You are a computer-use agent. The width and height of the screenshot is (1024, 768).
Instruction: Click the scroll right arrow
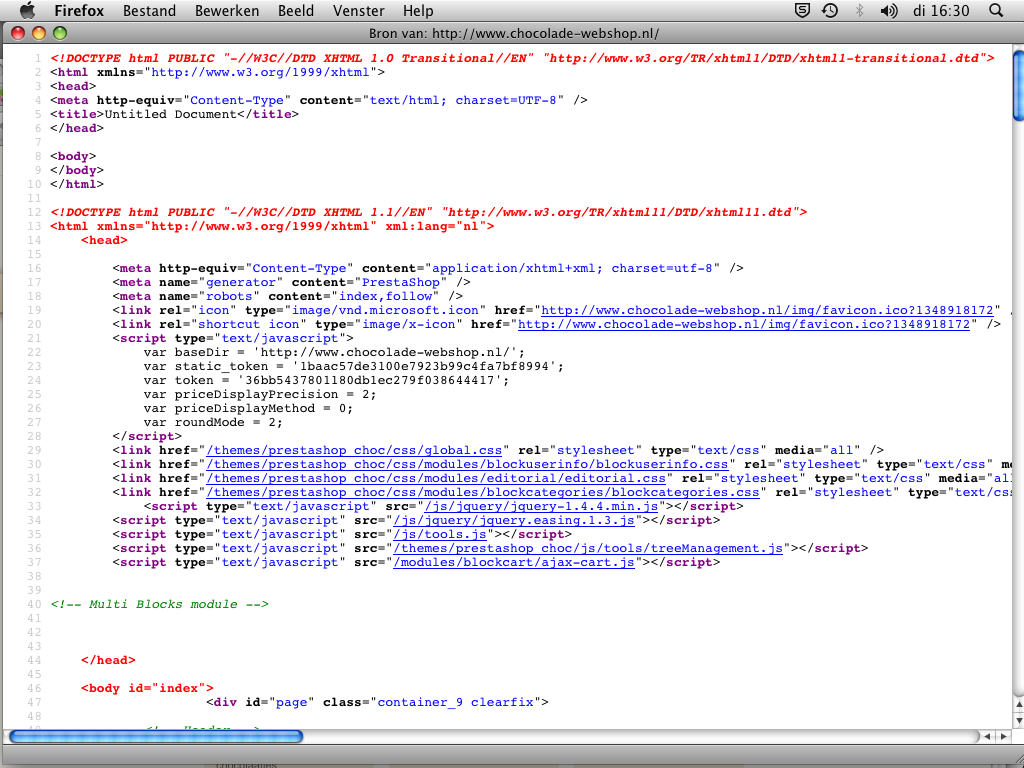coord(1004,737)
